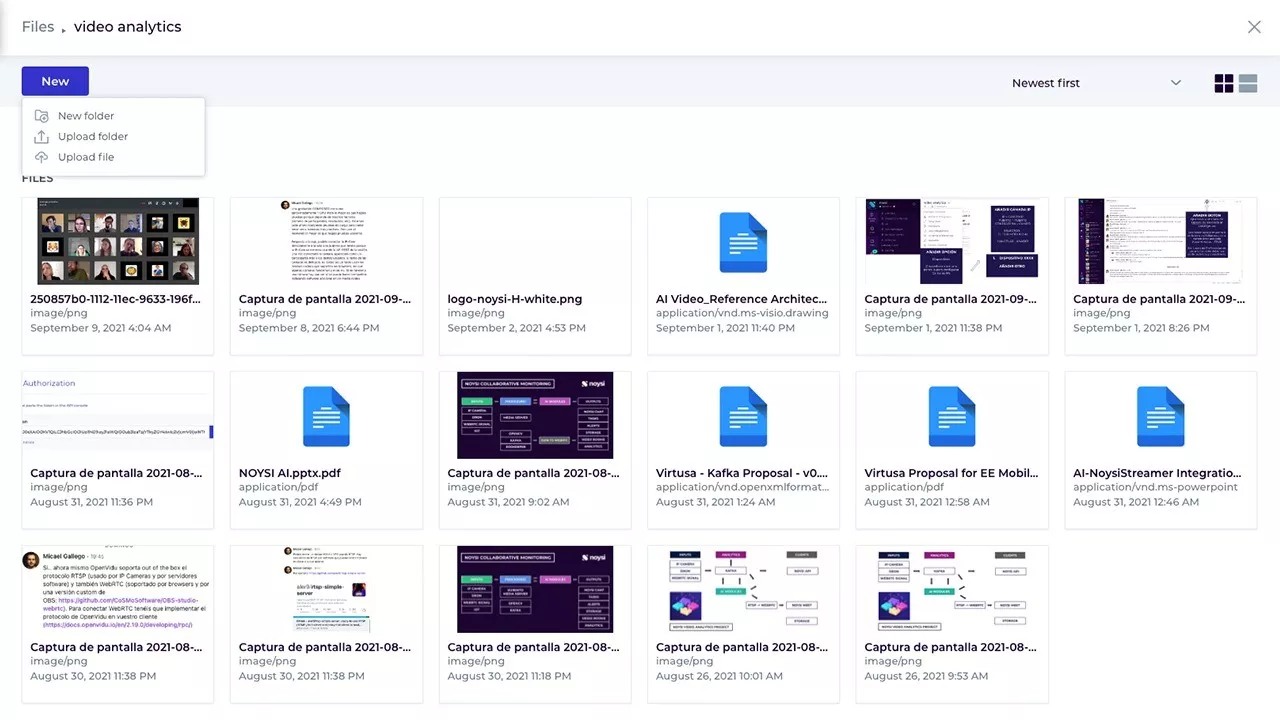Select New folder menu entry
The height and width of the screenshot is (720, 1280).
click(x=86, y=116)
